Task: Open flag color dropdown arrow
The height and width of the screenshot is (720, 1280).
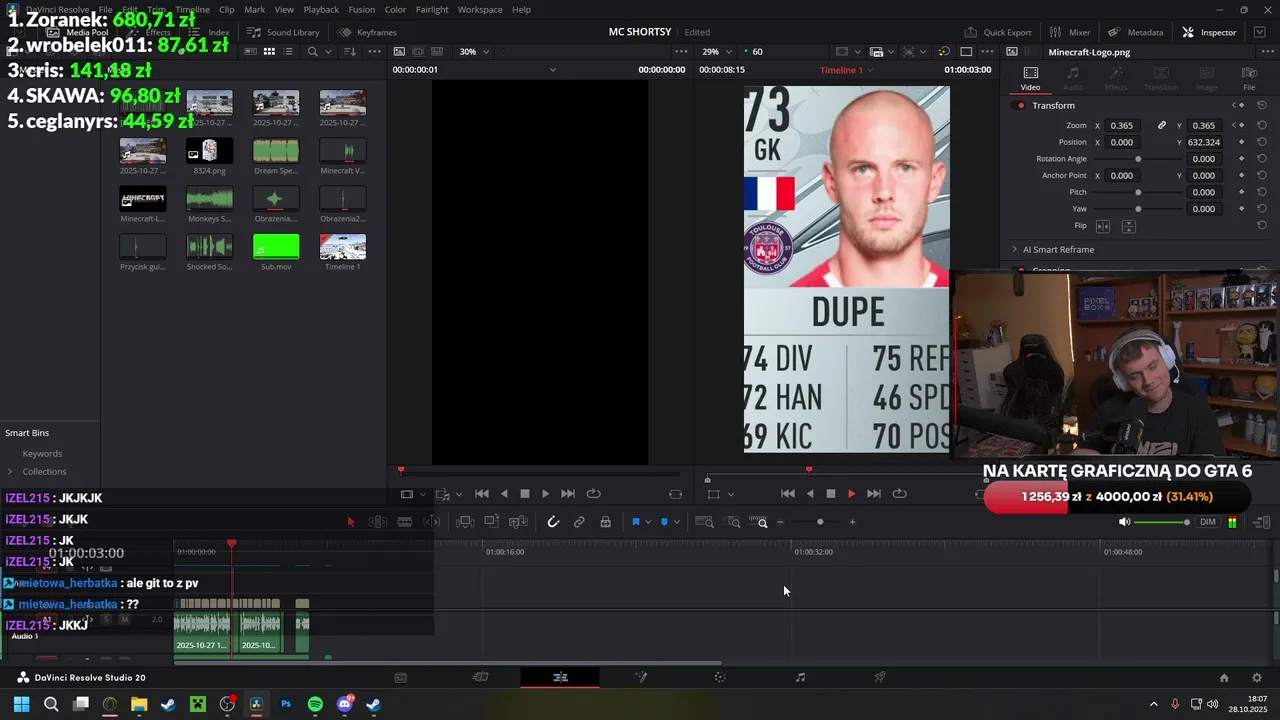Action: [648, 522]
